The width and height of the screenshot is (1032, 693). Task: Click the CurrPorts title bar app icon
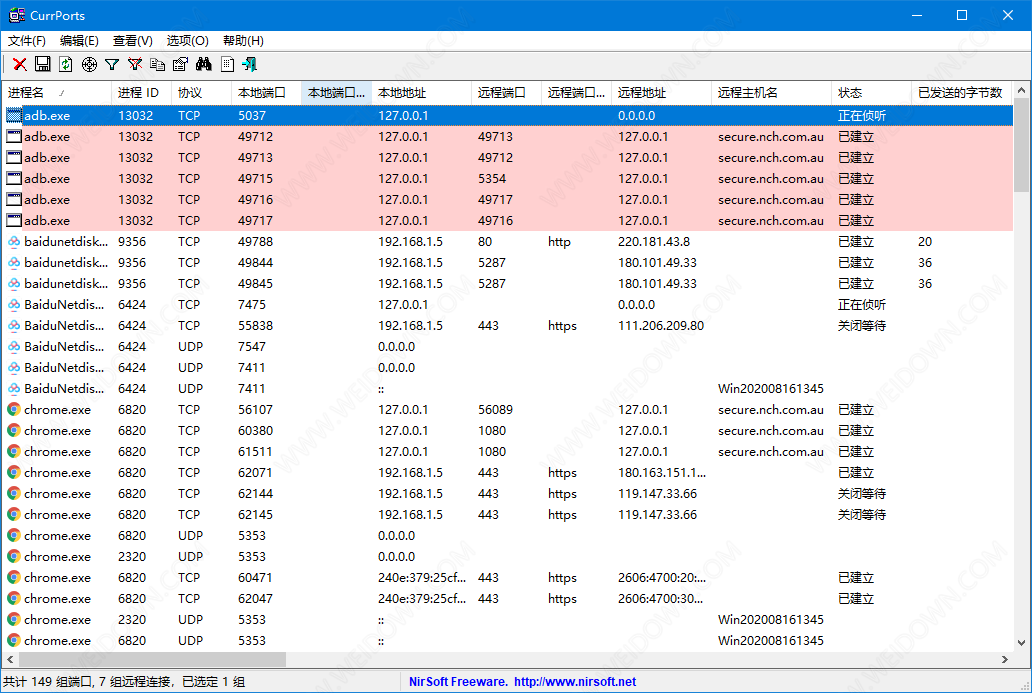coord(16,15)
